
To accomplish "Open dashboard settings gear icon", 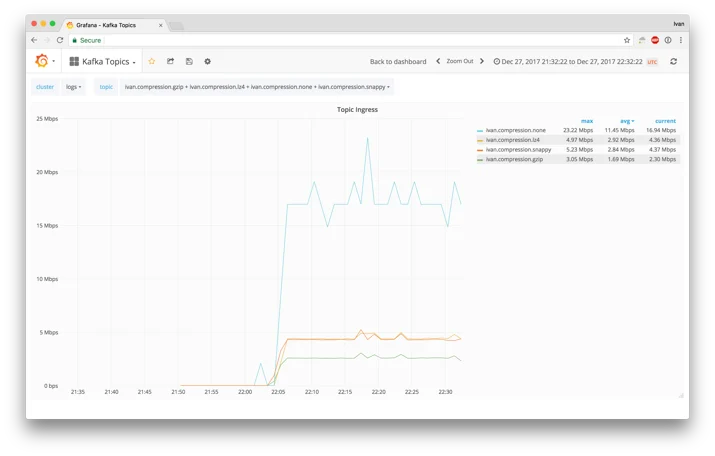I will coord(207,61).
